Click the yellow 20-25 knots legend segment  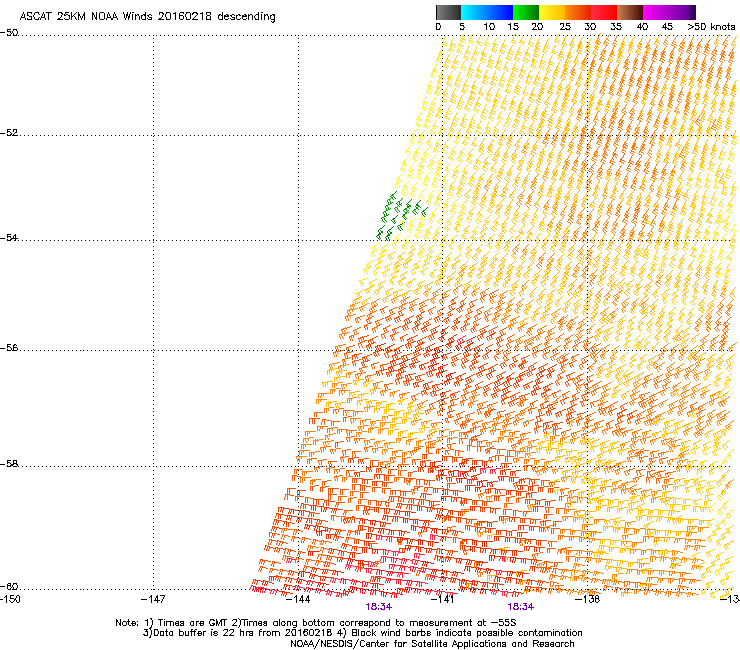click(x=552, y=12)
